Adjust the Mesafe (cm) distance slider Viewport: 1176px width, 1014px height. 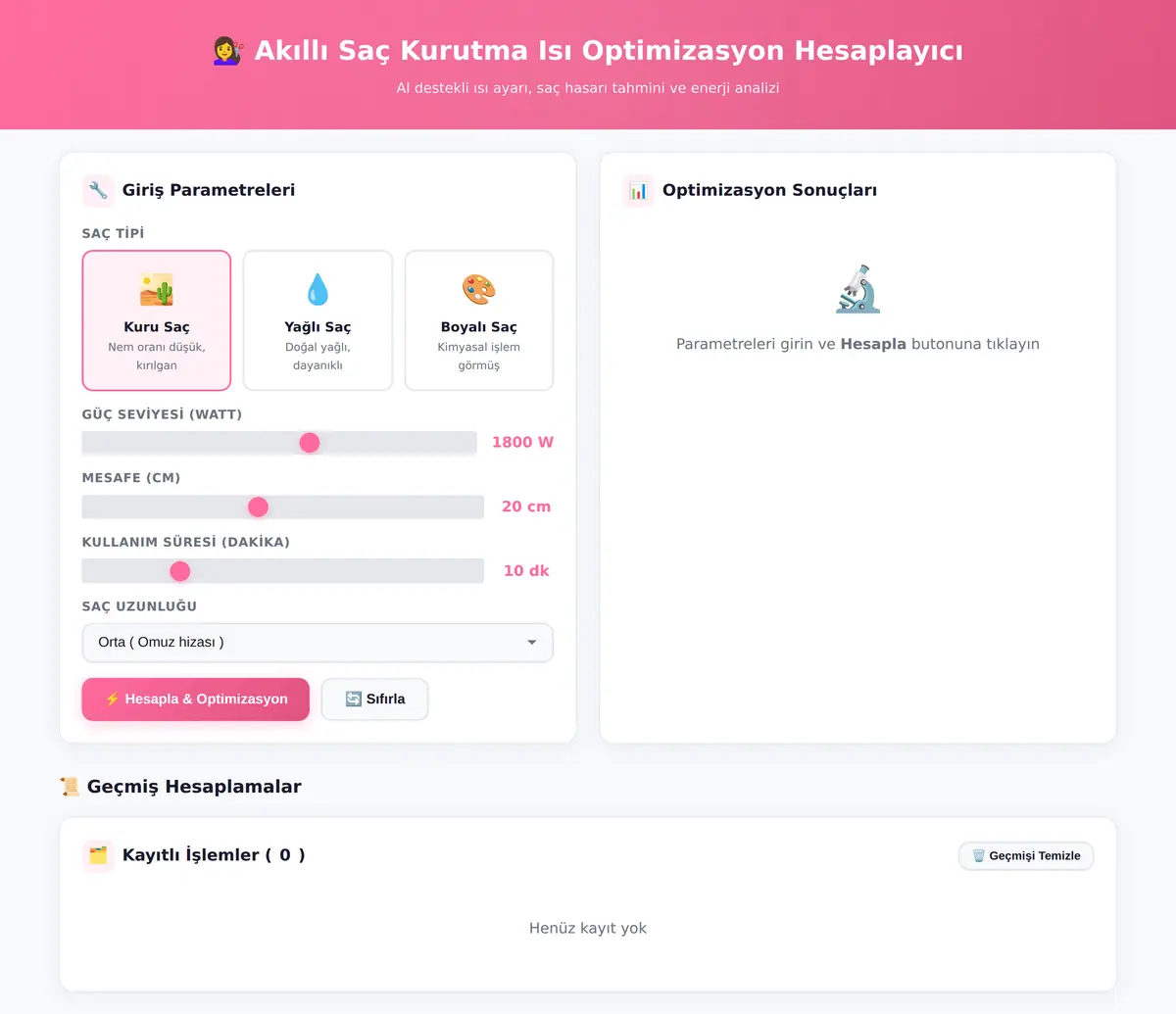pyautogui.click(x=283, y=507)
